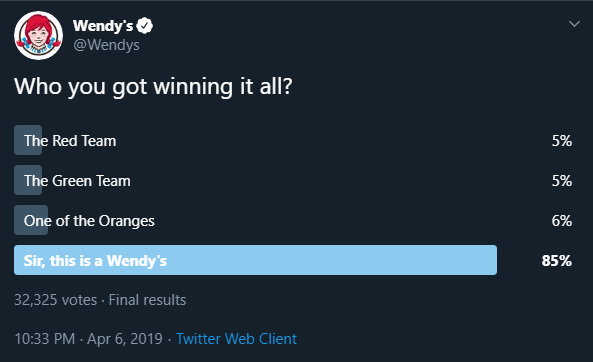Expand the tweet options chevron

[x=574, y=24]
